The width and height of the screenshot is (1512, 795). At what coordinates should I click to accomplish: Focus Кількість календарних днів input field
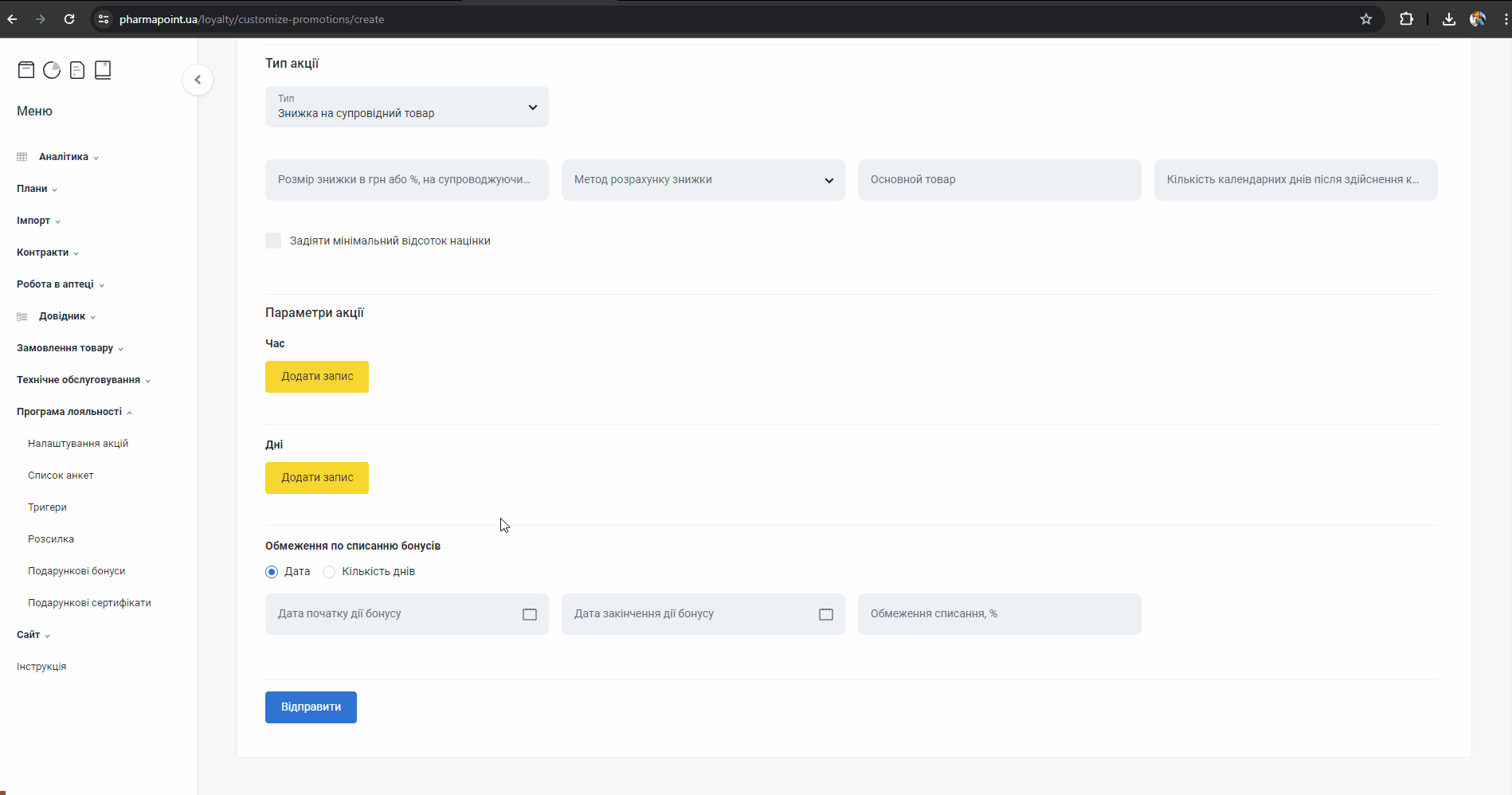1296,180
